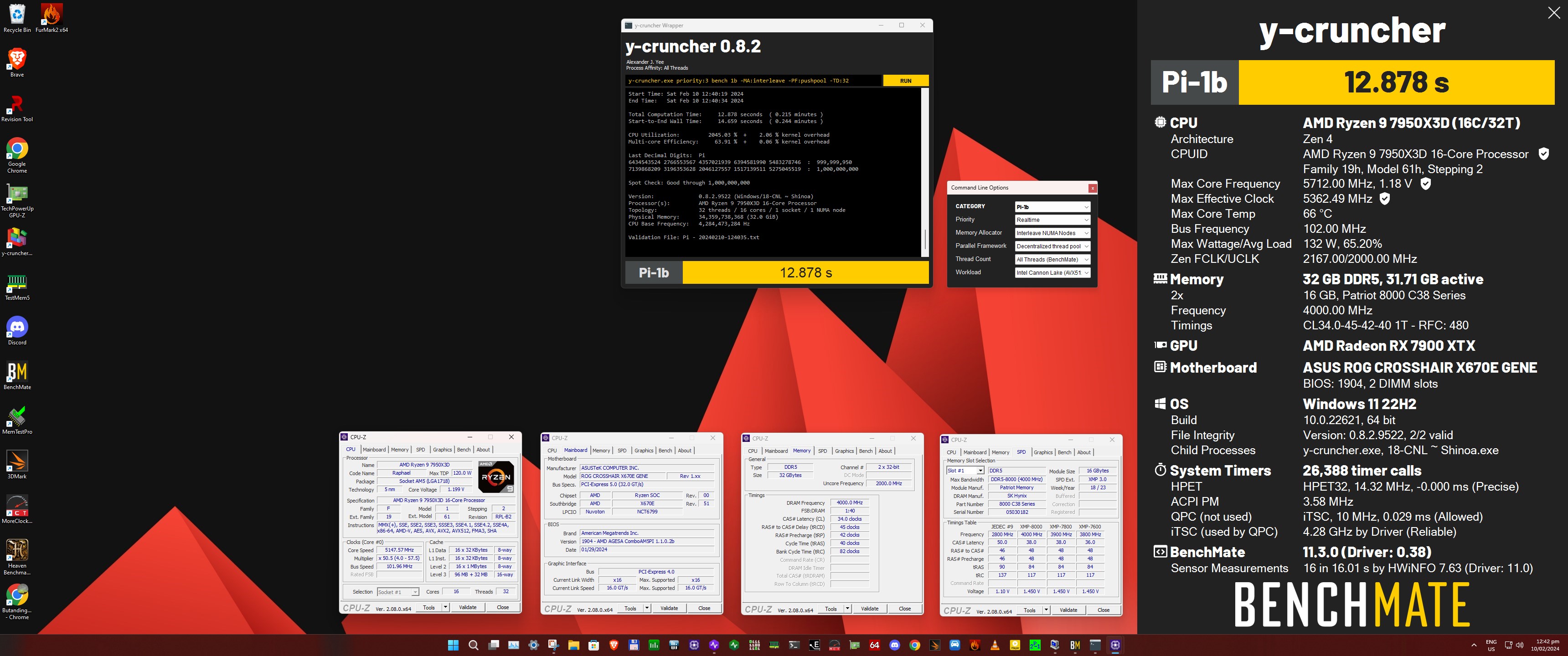
Task: Open Microsoft Store from the taskbar
Action: tap(593, 645)
